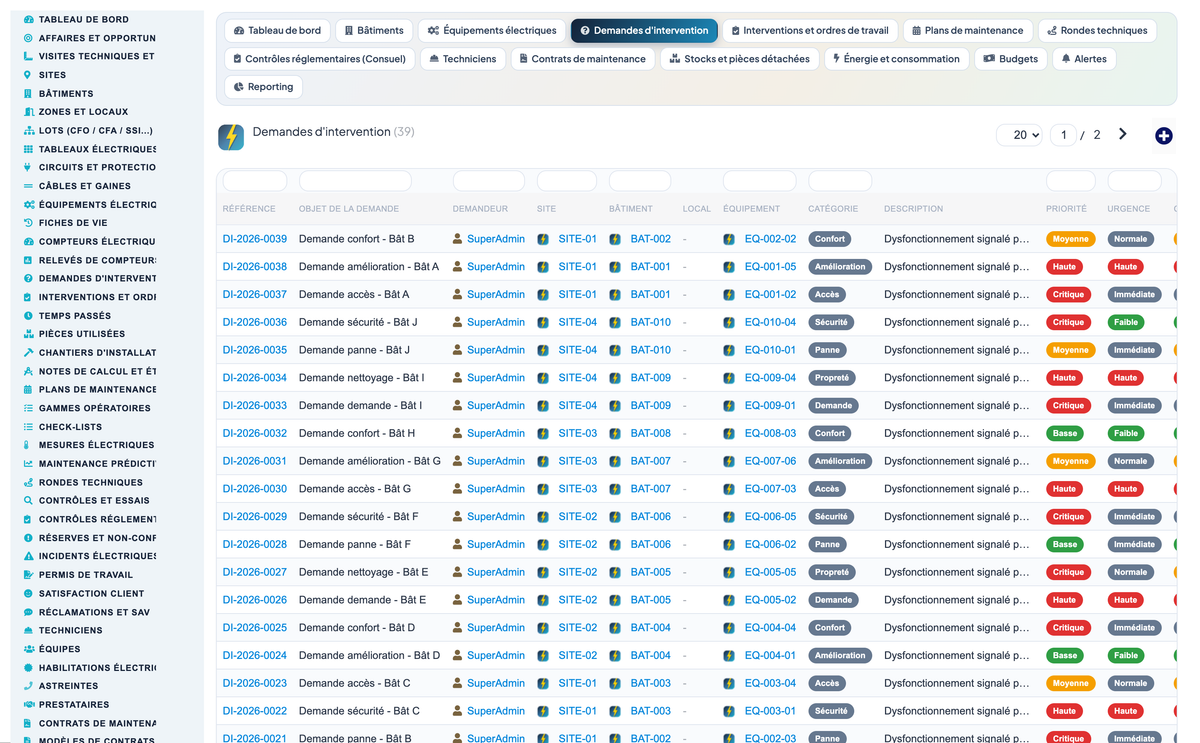Open Temps passés clock icon
This screenshot has height=743, width=1200.
28,315
